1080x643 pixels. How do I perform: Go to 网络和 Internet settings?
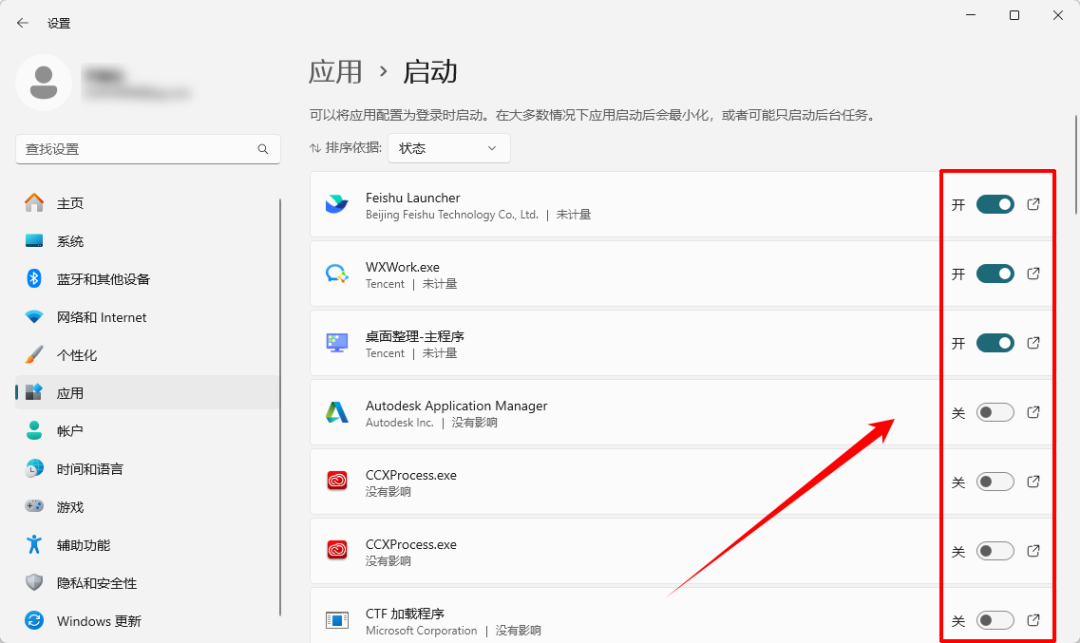click(147, 317)
